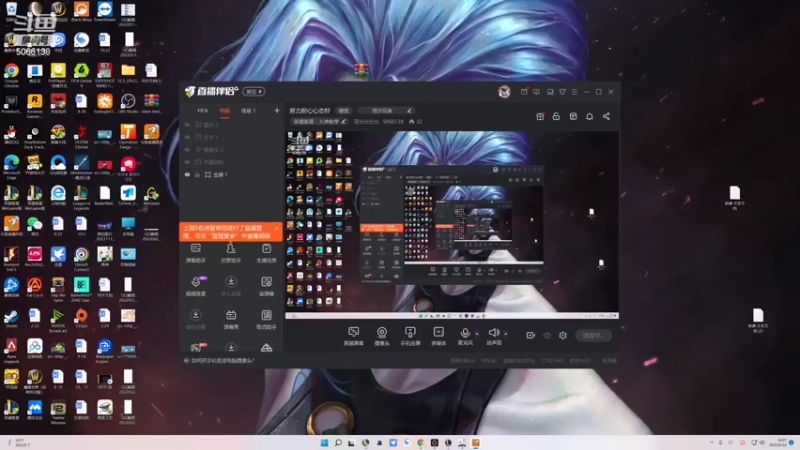Click the live preview thumbnail area
800x450 pixels.
(452, 225)
